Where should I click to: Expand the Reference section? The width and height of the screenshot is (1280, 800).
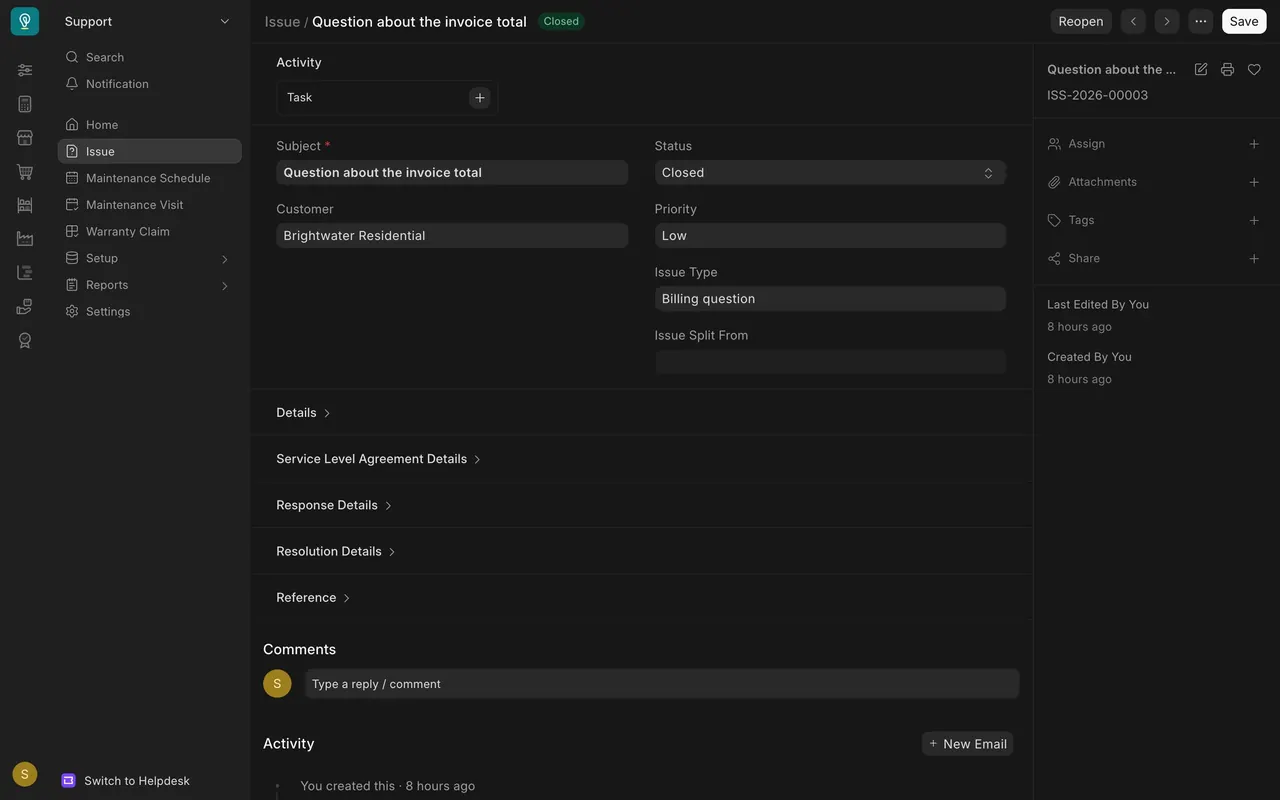[x=314, y=598]
